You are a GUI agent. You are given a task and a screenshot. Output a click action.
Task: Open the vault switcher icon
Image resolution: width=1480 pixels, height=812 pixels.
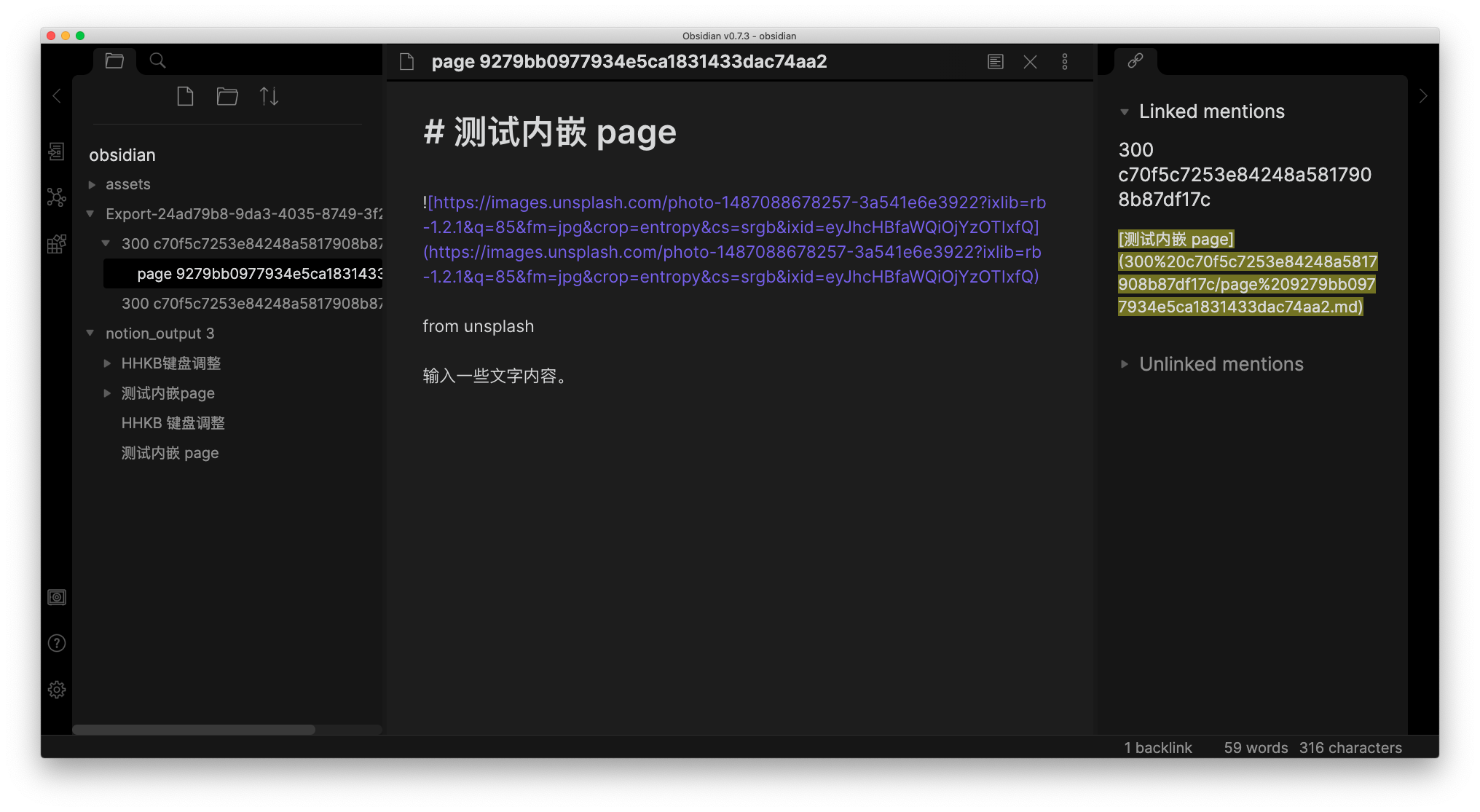coord(57,598)
